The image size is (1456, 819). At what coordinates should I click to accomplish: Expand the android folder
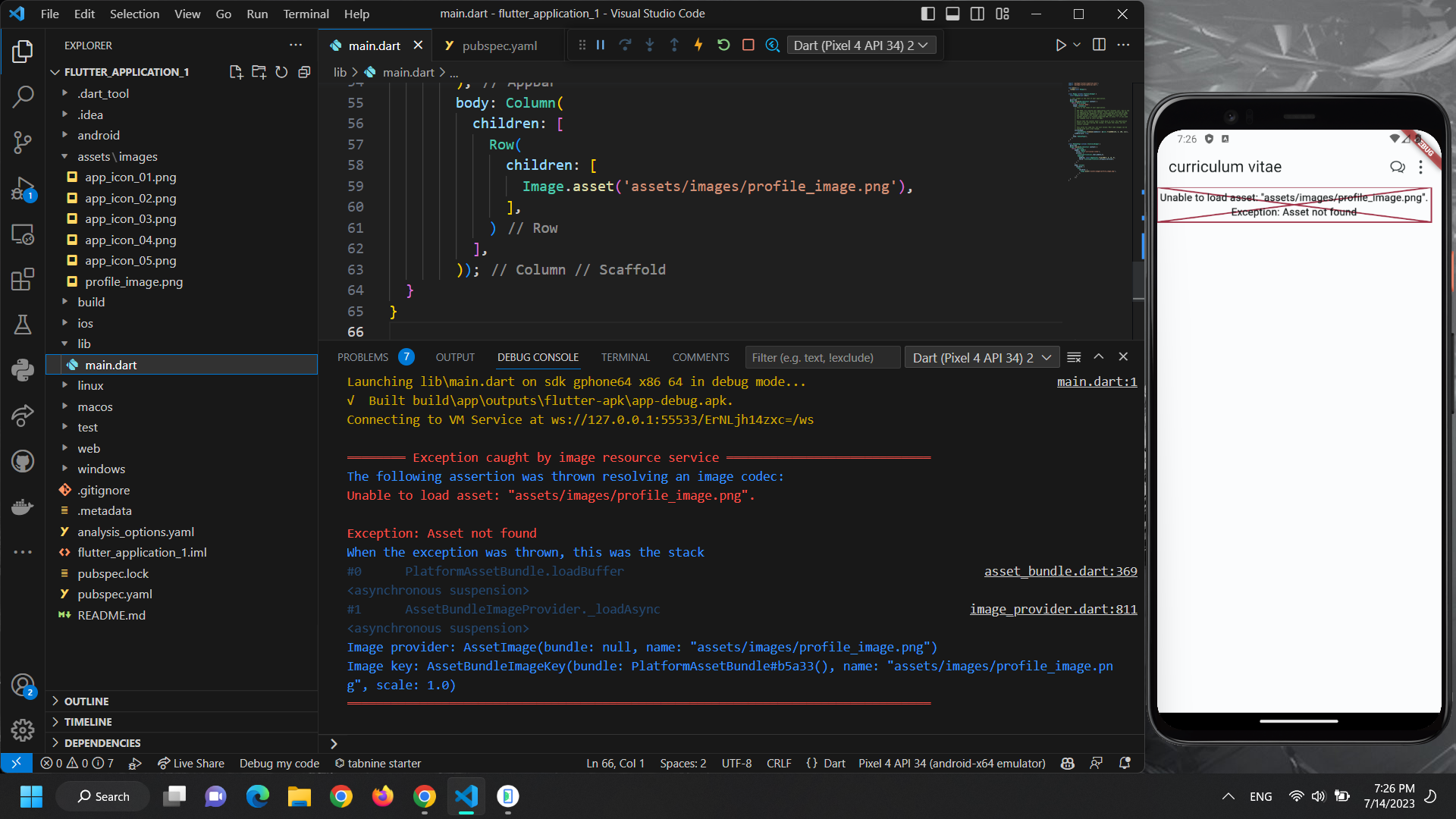point(98,135)
